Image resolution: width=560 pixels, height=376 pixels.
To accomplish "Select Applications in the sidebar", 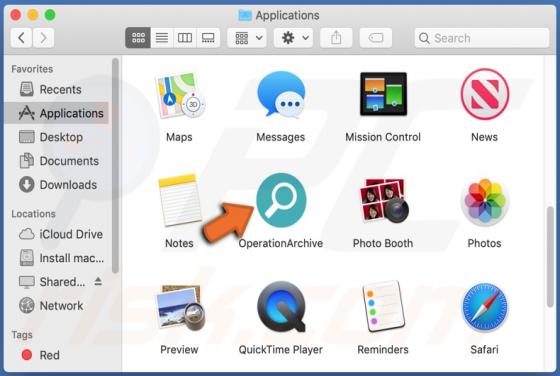I will (x=56, y=113).
